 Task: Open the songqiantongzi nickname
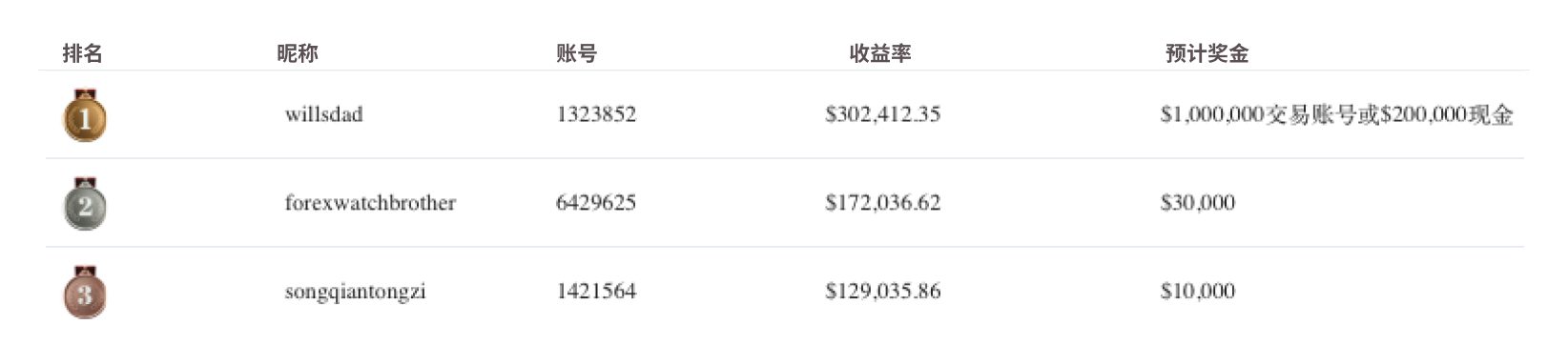coord(355,292)
